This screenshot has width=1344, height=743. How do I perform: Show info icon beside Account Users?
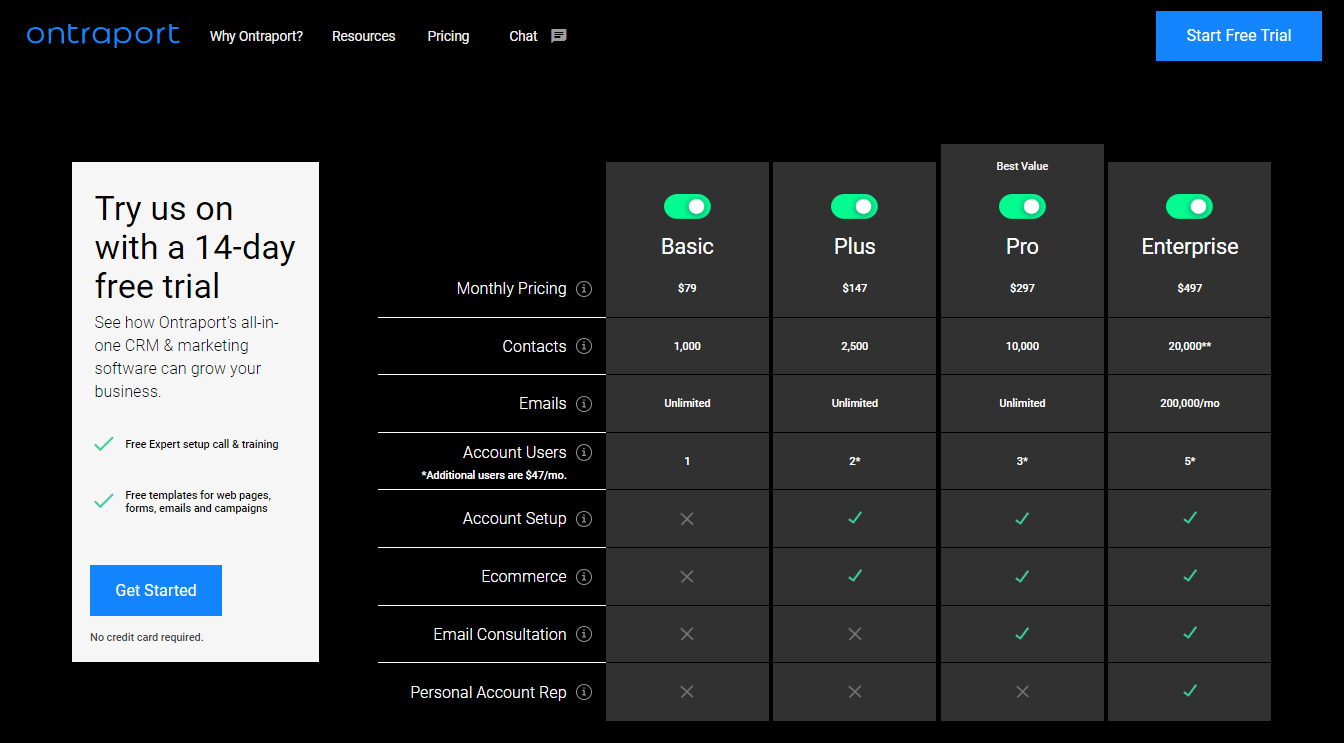click(584, 452)
